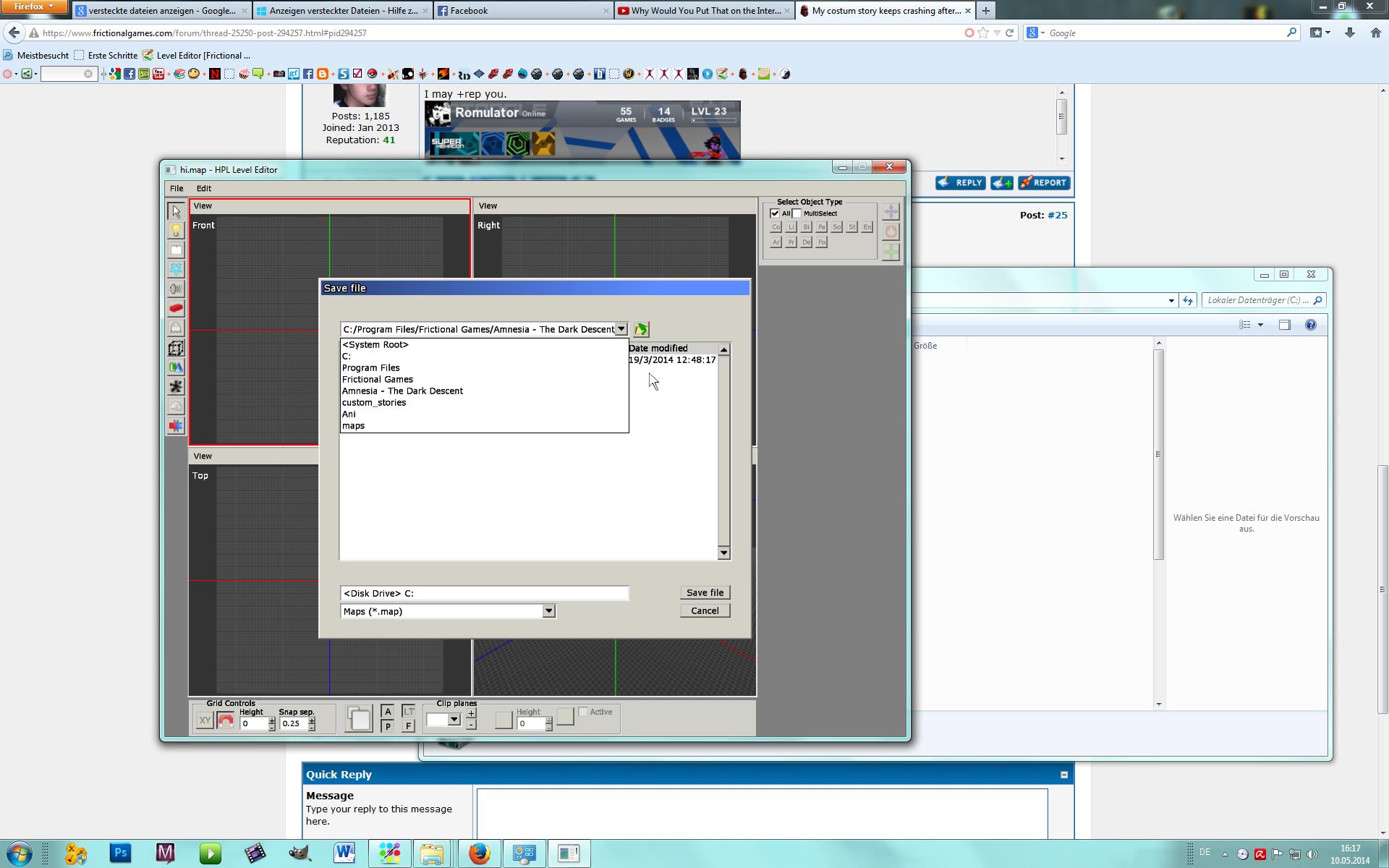This screenshot has width=1389, height=868.
Task: Toggle grid snapping magnet button
Action: click(226, 721)
